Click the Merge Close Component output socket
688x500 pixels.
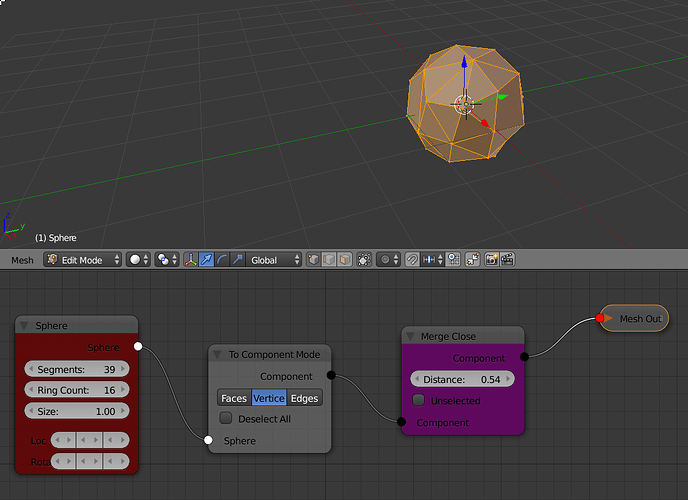click(x=524, y=357)
